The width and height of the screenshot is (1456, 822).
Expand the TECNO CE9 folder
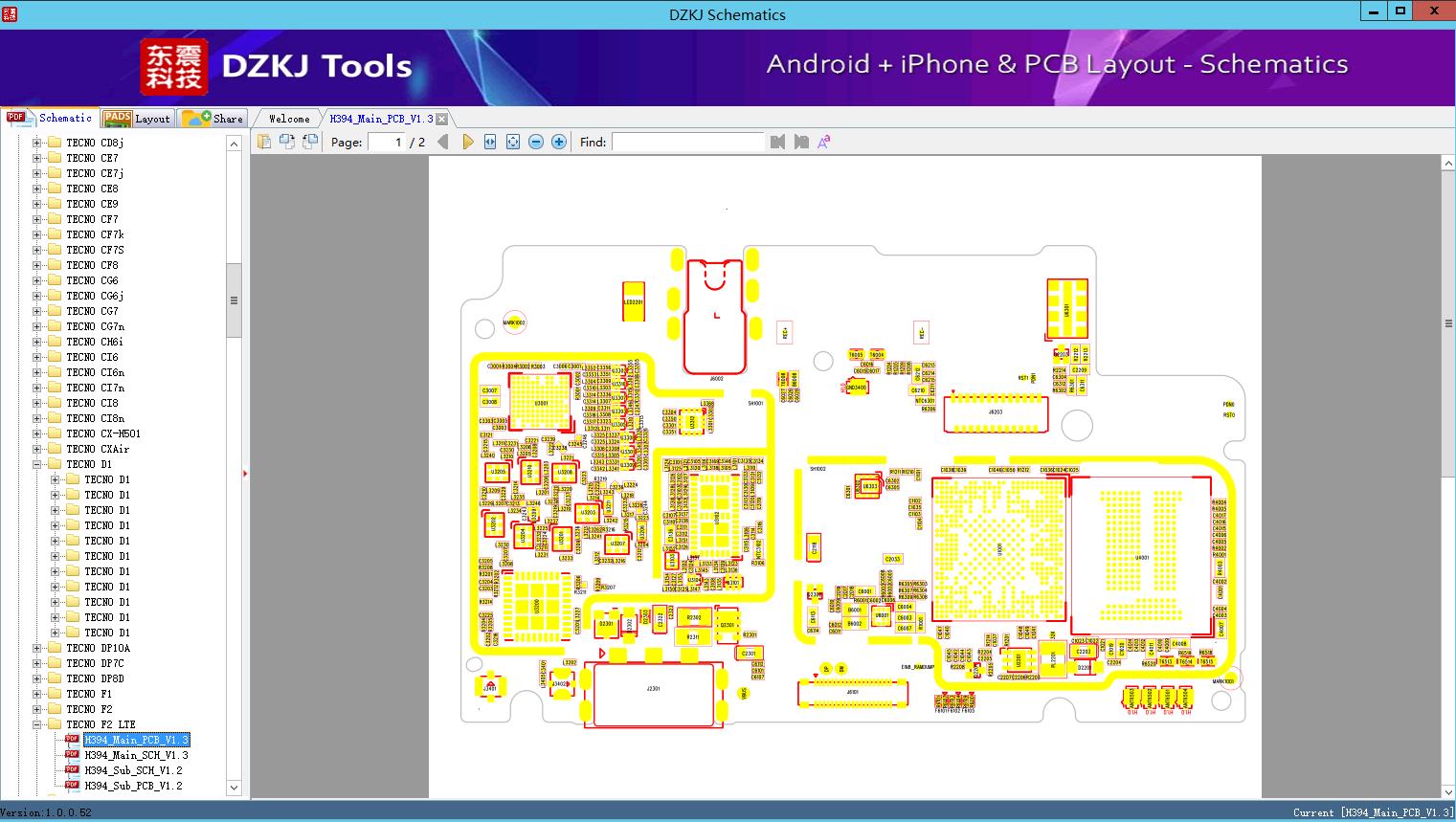pyautogui.click(x=37, y=204)
